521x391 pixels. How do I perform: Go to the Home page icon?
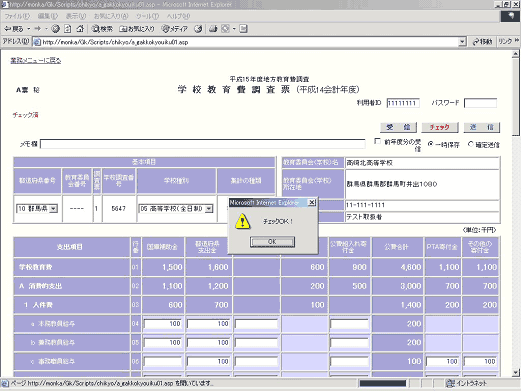pos(80,29)
